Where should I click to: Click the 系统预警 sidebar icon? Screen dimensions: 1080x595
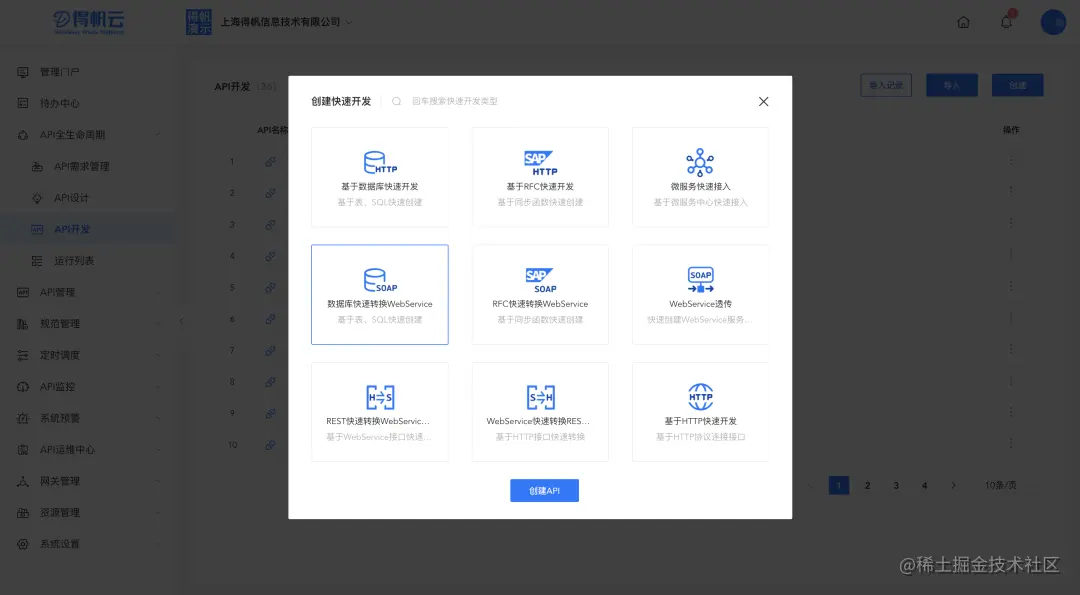click(23, 418)
